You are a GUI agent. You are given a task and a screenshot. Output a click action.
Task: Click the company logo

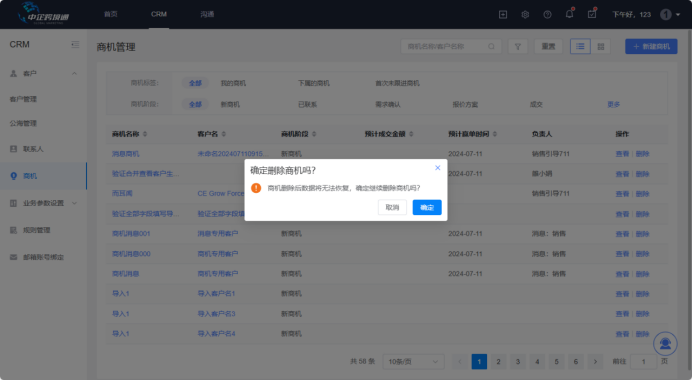click(x=43, y=14)
